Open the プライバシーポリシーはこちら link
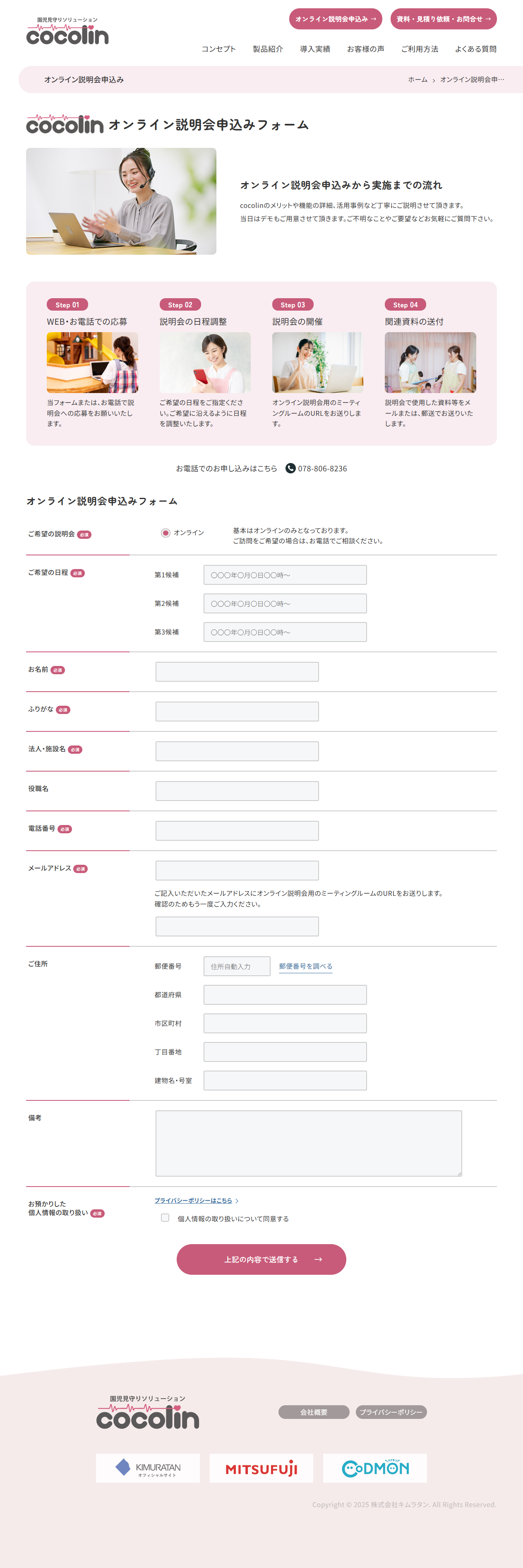 point(193,1200)
